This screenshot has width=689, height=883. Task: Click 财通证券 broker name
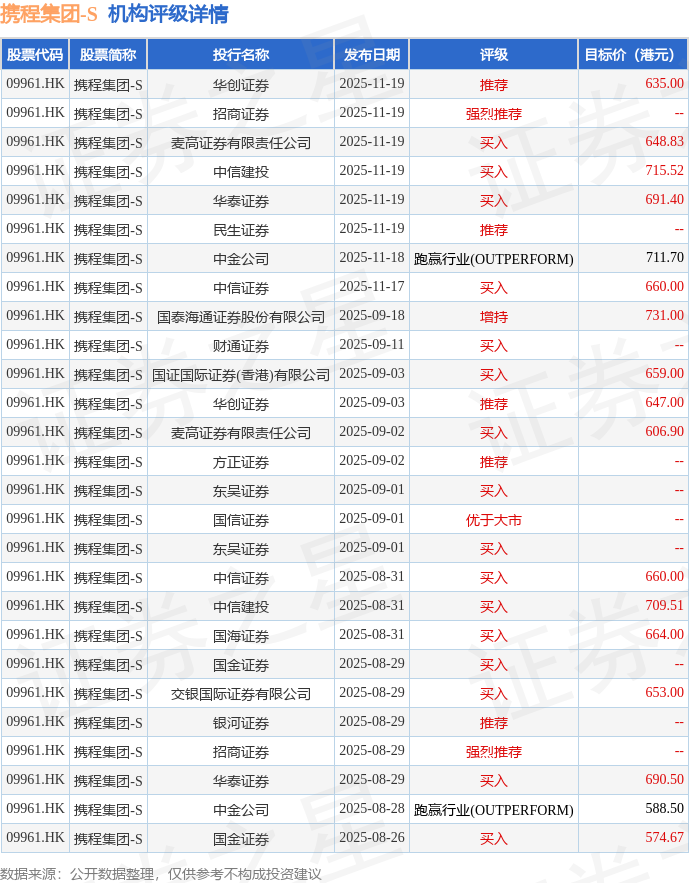pos(241,346)
